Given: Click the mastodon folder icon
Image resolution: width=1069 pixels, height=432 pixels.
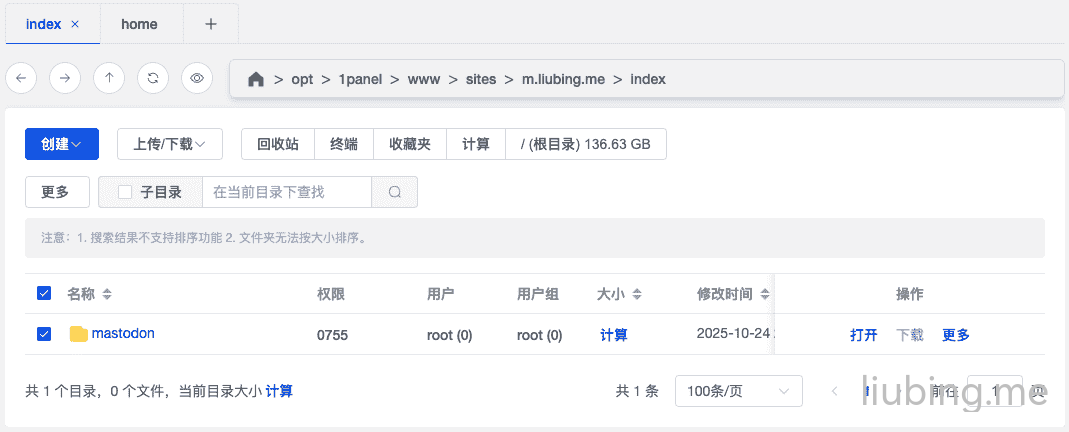Looking at the screenshot, I should (x=79, y=334).
